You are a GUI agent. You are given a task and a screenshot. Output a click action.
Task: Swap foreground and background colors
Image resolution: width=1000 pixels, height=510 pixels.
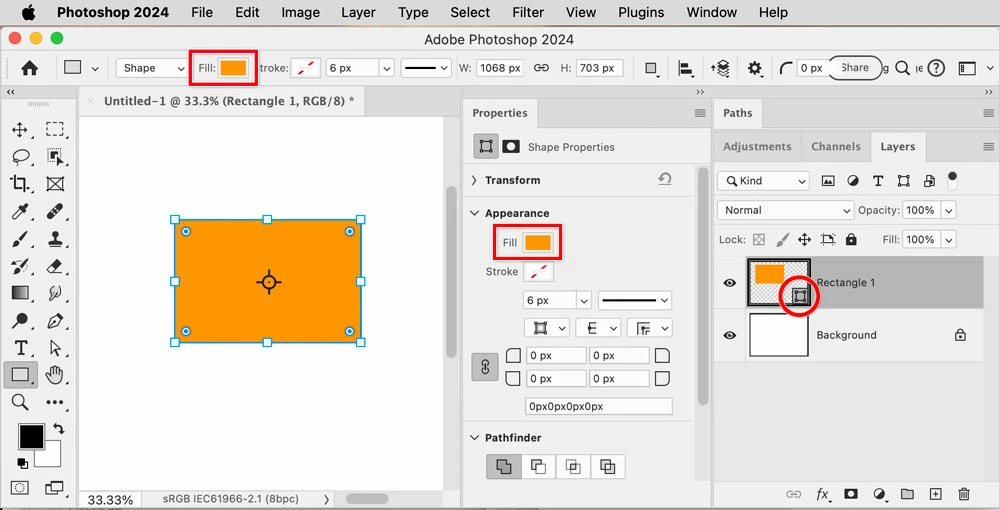(x=59, y=429)
